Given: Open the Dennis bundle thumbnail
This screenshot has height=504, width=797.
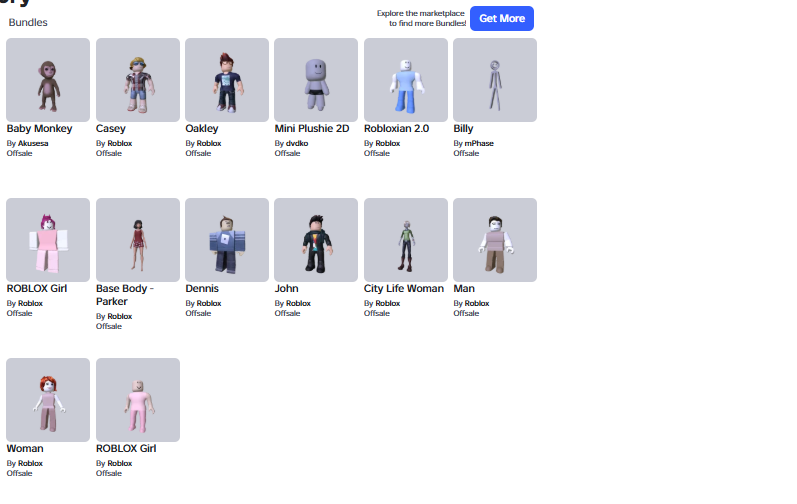Looking at the screenshot, I should tap(227, 240).
